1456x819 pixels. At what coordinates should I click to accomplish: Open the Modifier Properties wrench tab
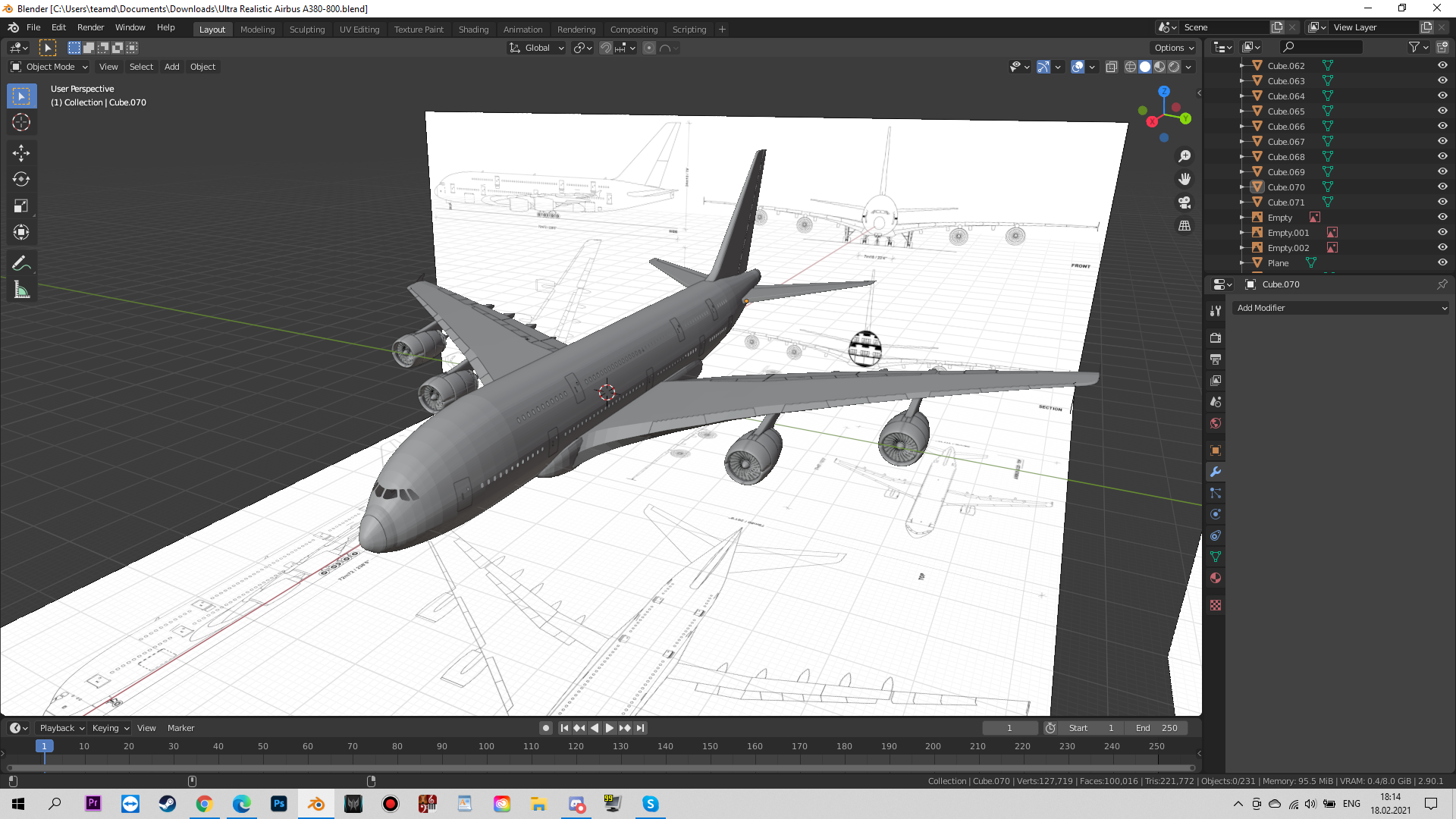[1216, 472]
